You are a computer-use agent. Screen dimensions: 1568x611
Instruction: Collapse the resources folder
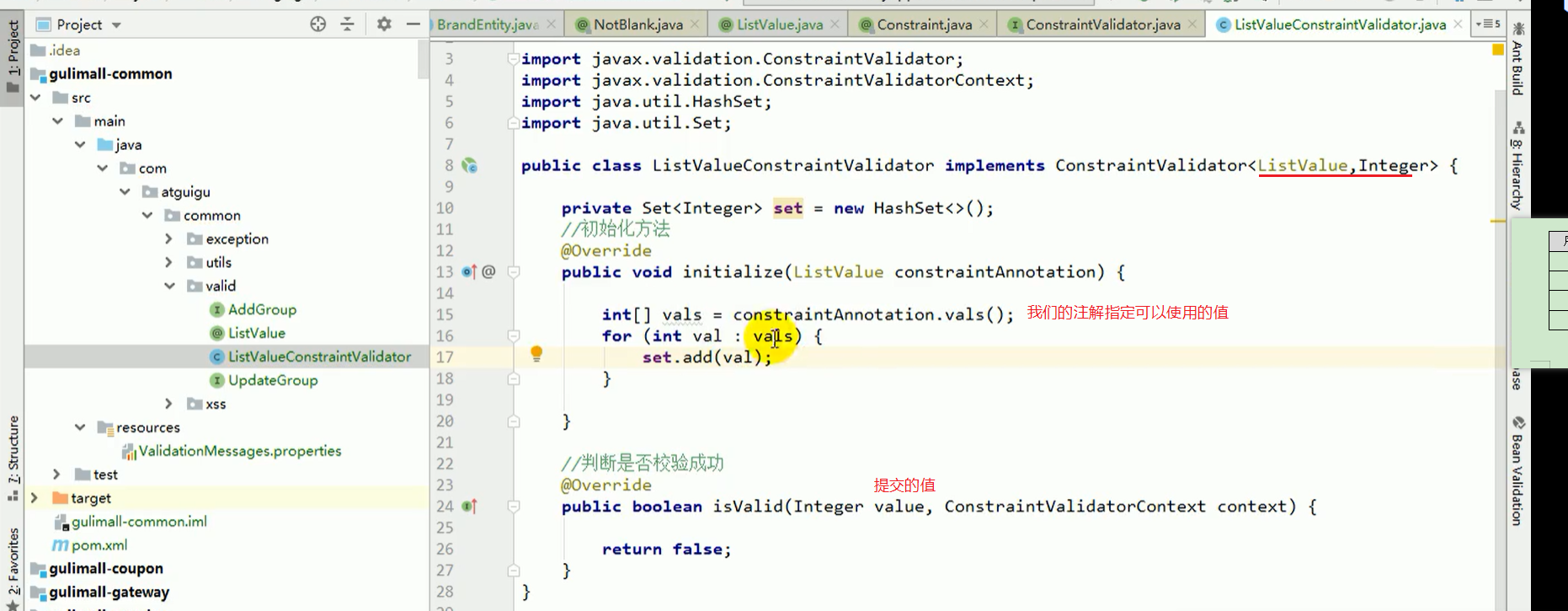click(x=80, y=428)
